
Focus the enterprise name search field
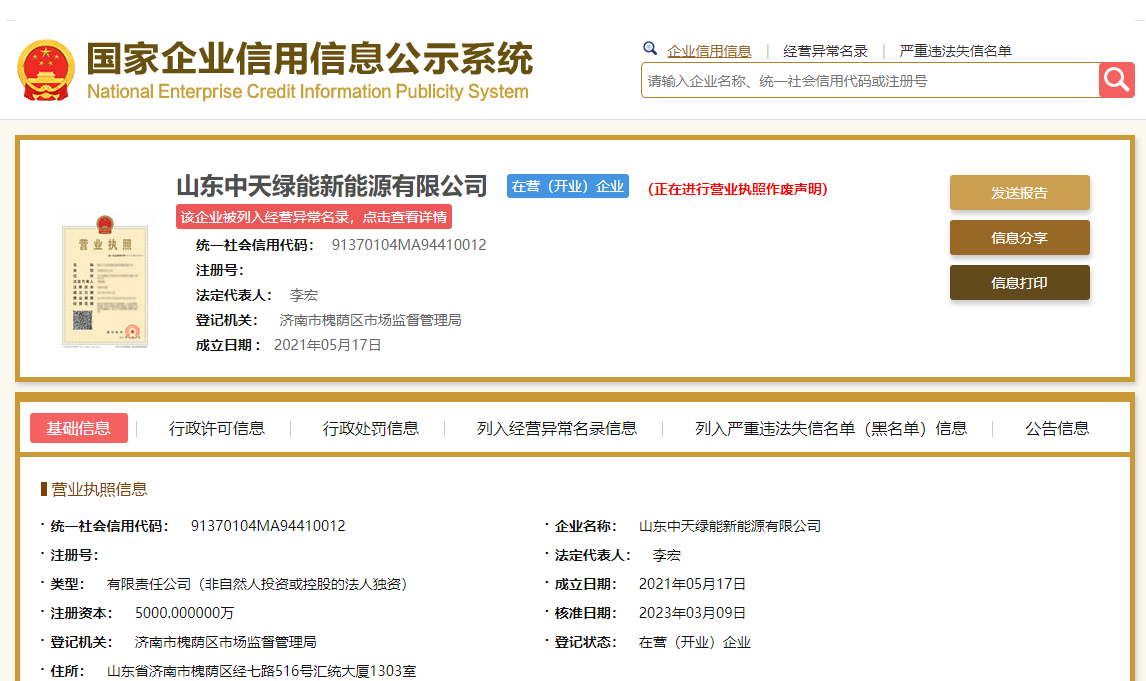(x=870, y=80)
